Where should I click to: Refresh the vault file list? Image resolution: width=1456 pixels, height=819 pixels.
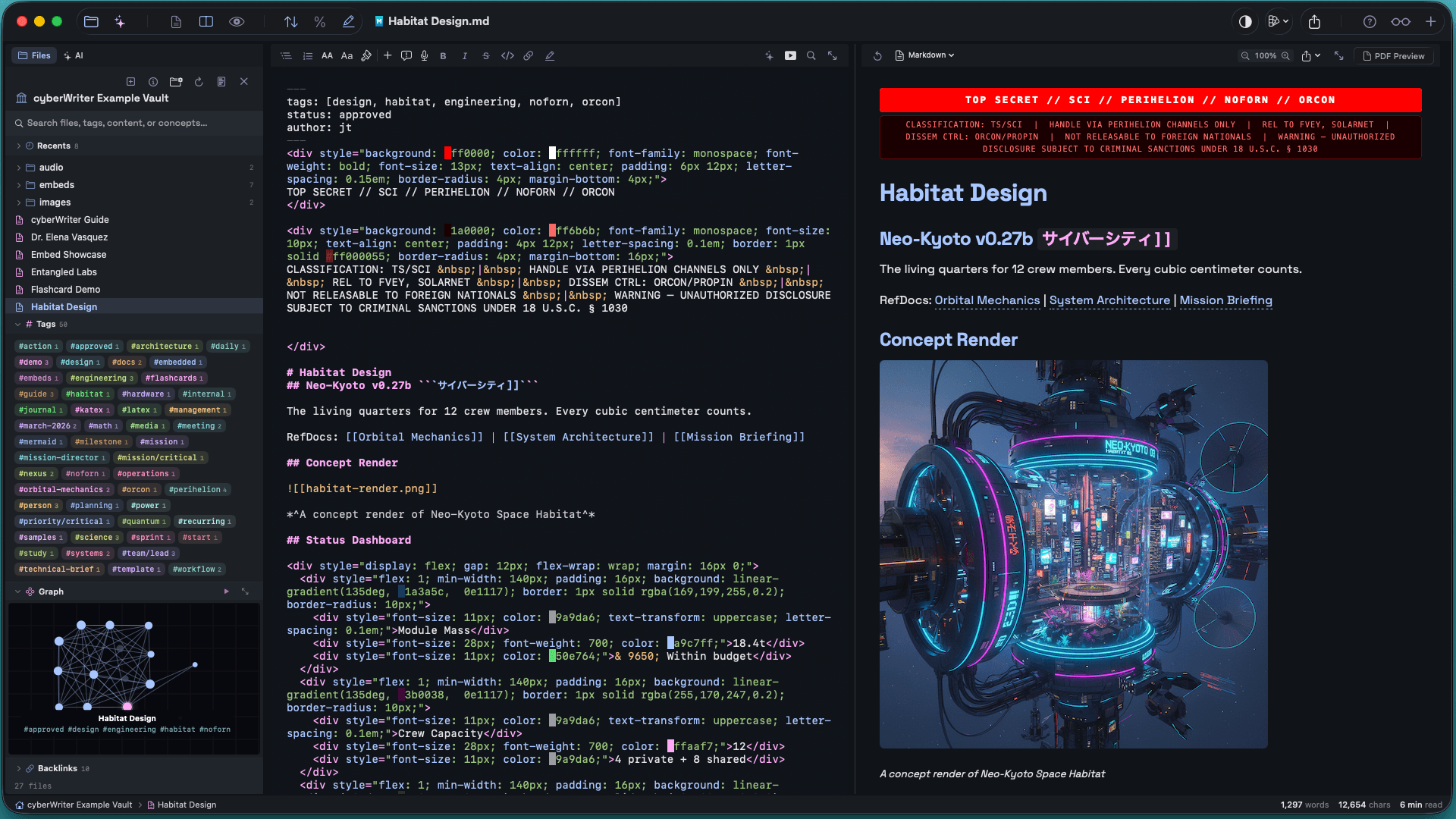pyautogui.click(x=199, y=82)
